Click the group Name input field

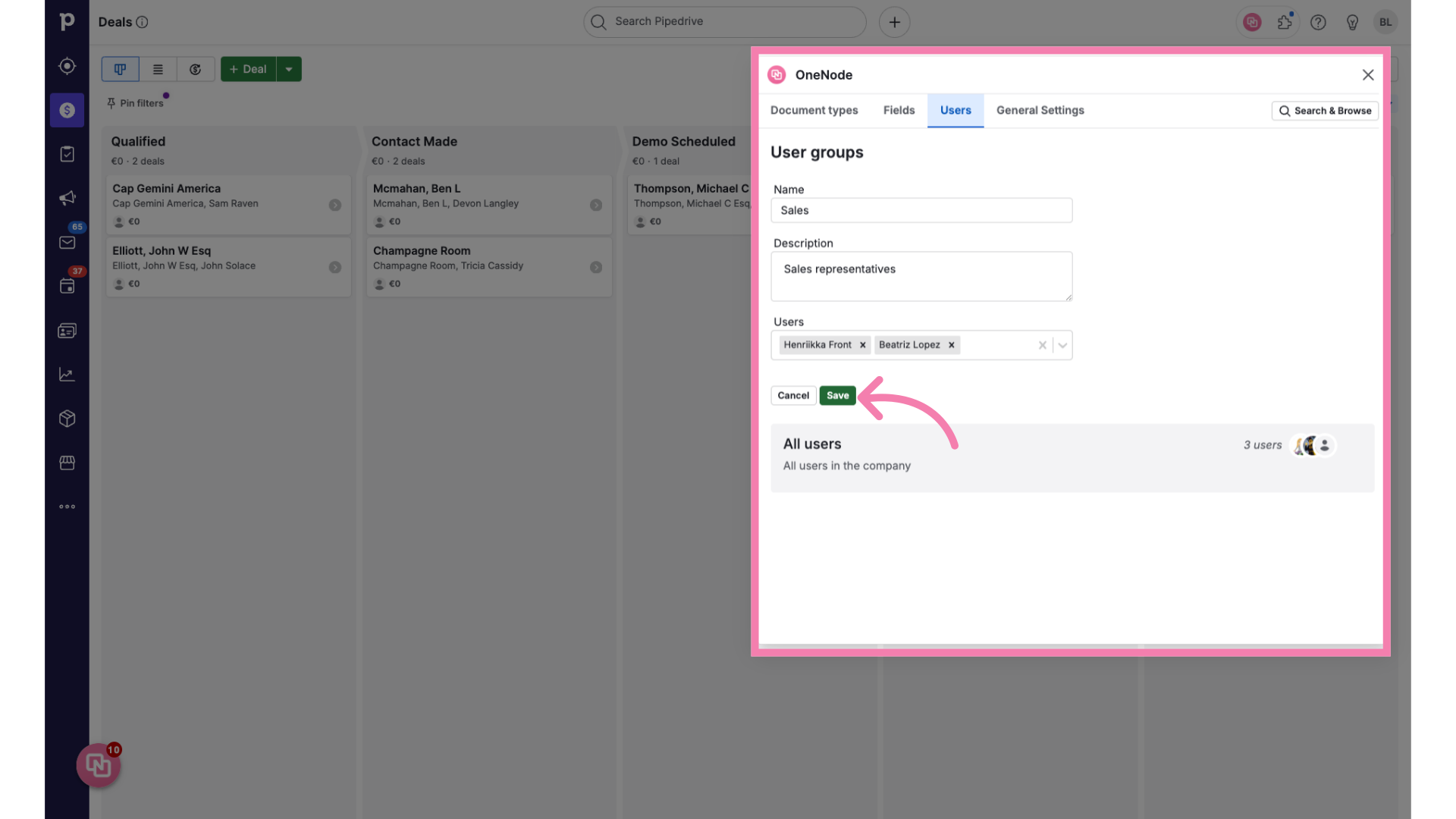click(921, 210)
